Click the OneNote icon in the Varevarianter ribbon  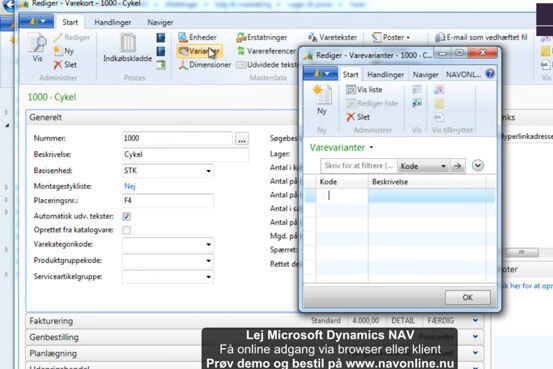(x=439, y=90)
